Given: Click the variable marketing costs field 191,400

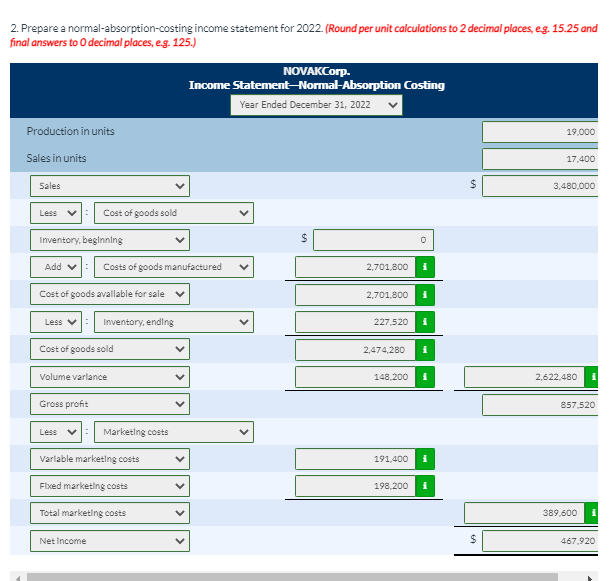Looking at the screenshot, I should [355, 459].
